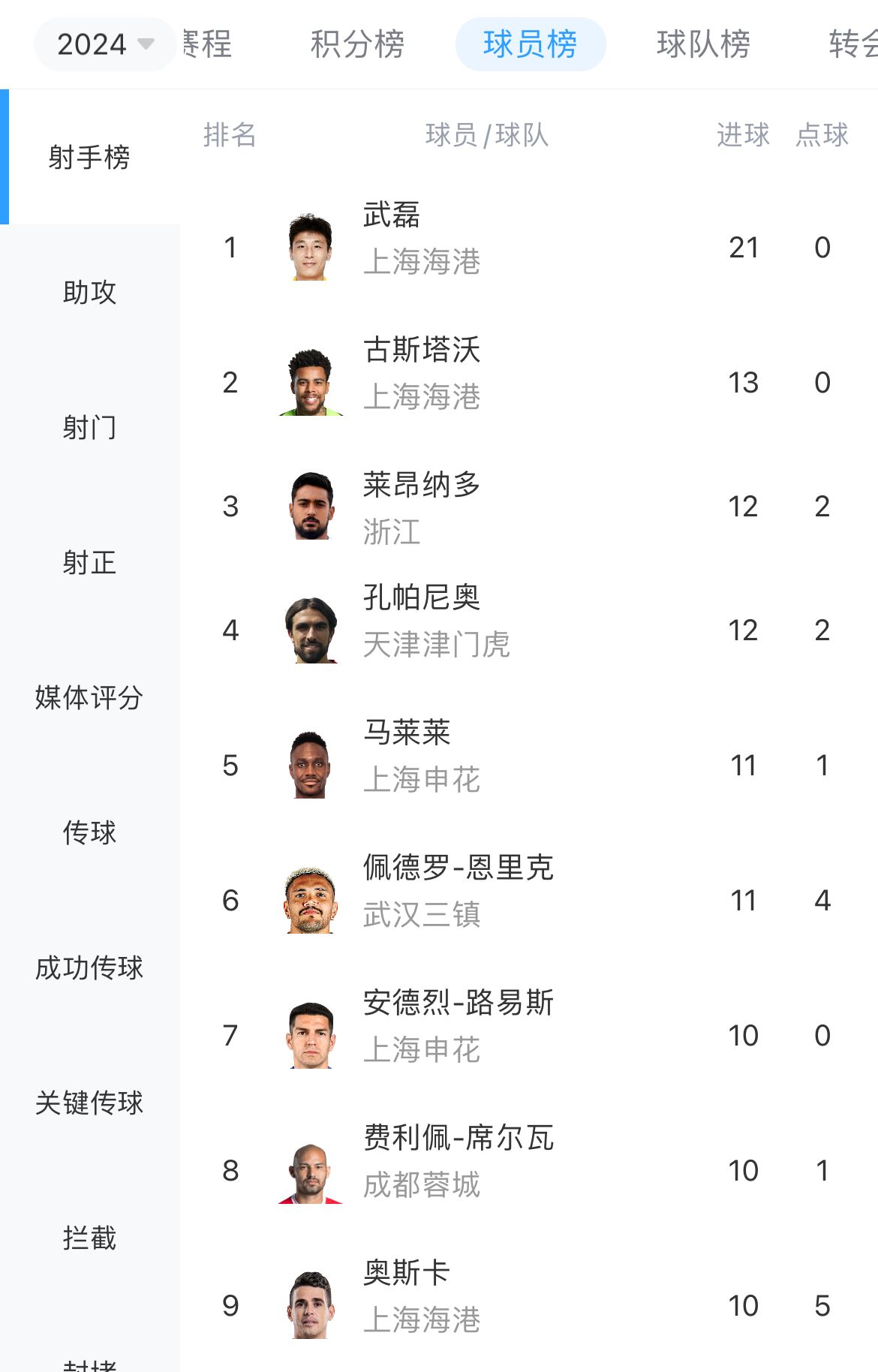The image size is (878, 1372).
Task: Open the 安德烈-路易斯 player name link
Action: pos(459,1003)
